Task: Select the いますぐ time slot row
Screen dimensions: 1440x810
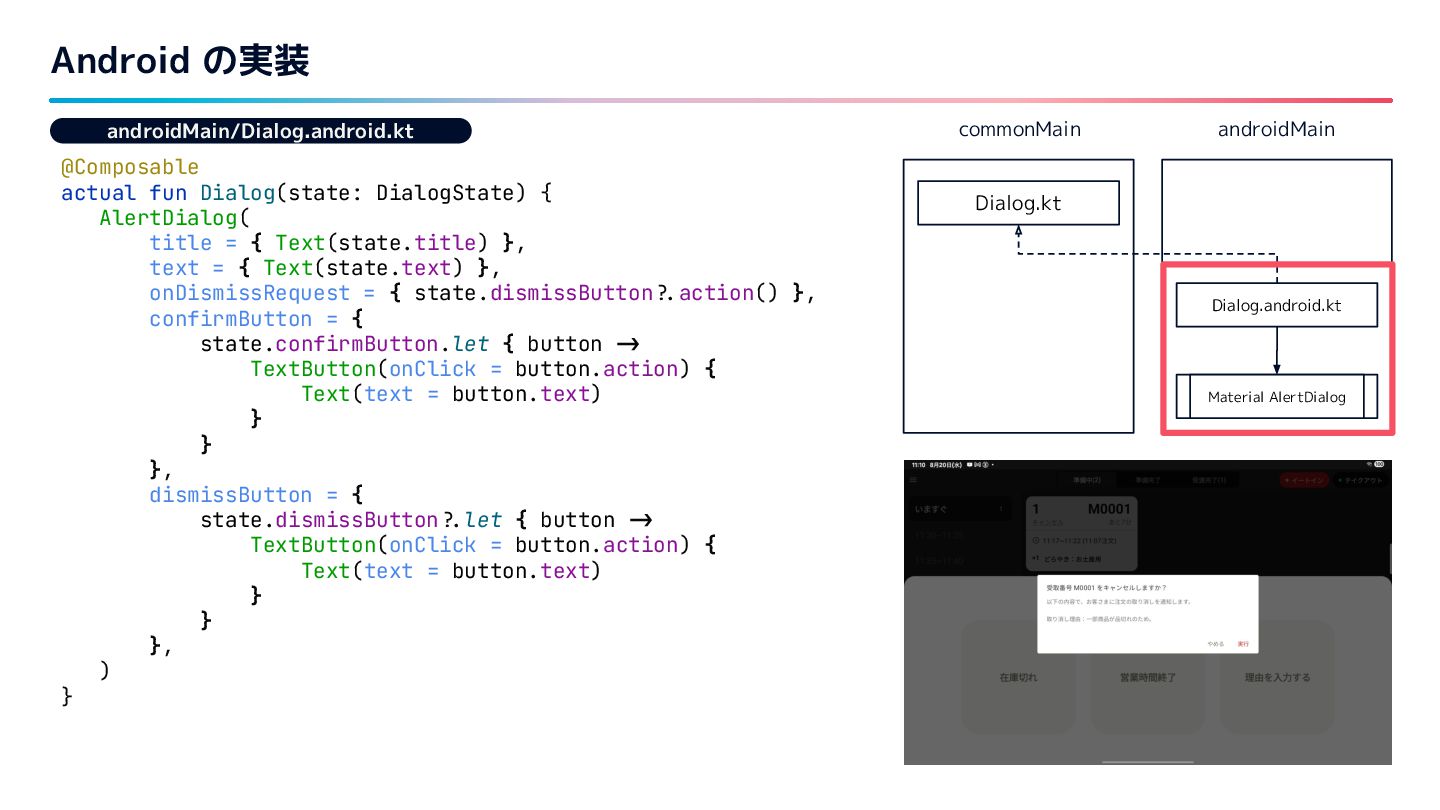Action: click(961, 509)
